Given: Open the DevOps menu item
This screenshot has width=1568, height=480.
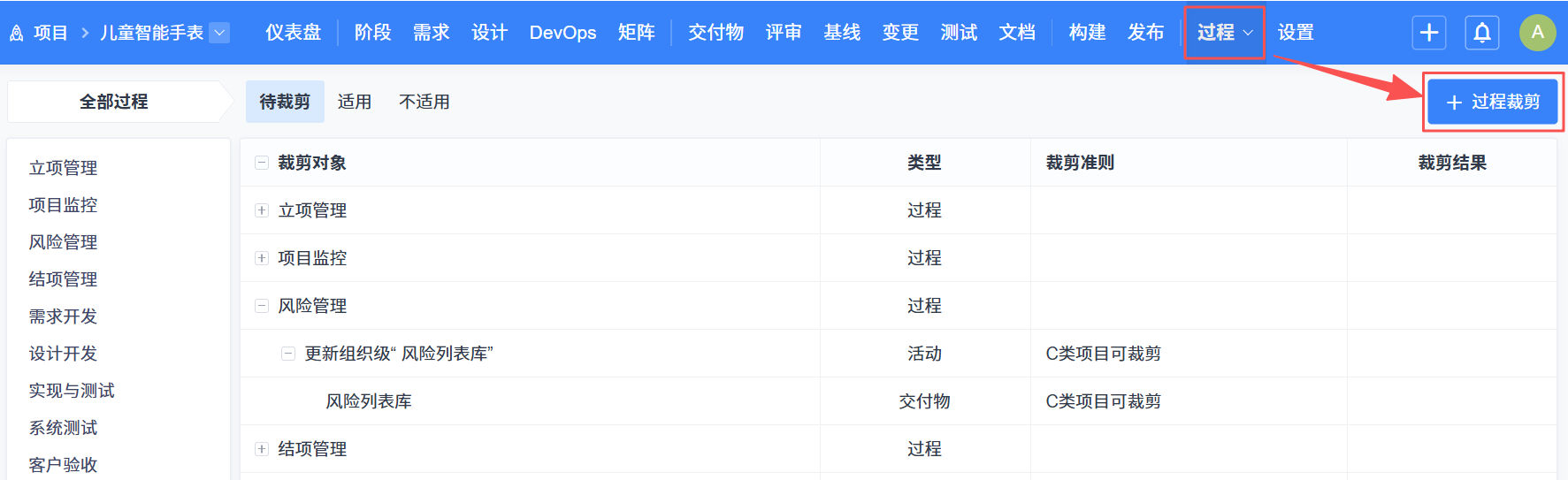Looking at the screenshot, I should pos(562,33).
